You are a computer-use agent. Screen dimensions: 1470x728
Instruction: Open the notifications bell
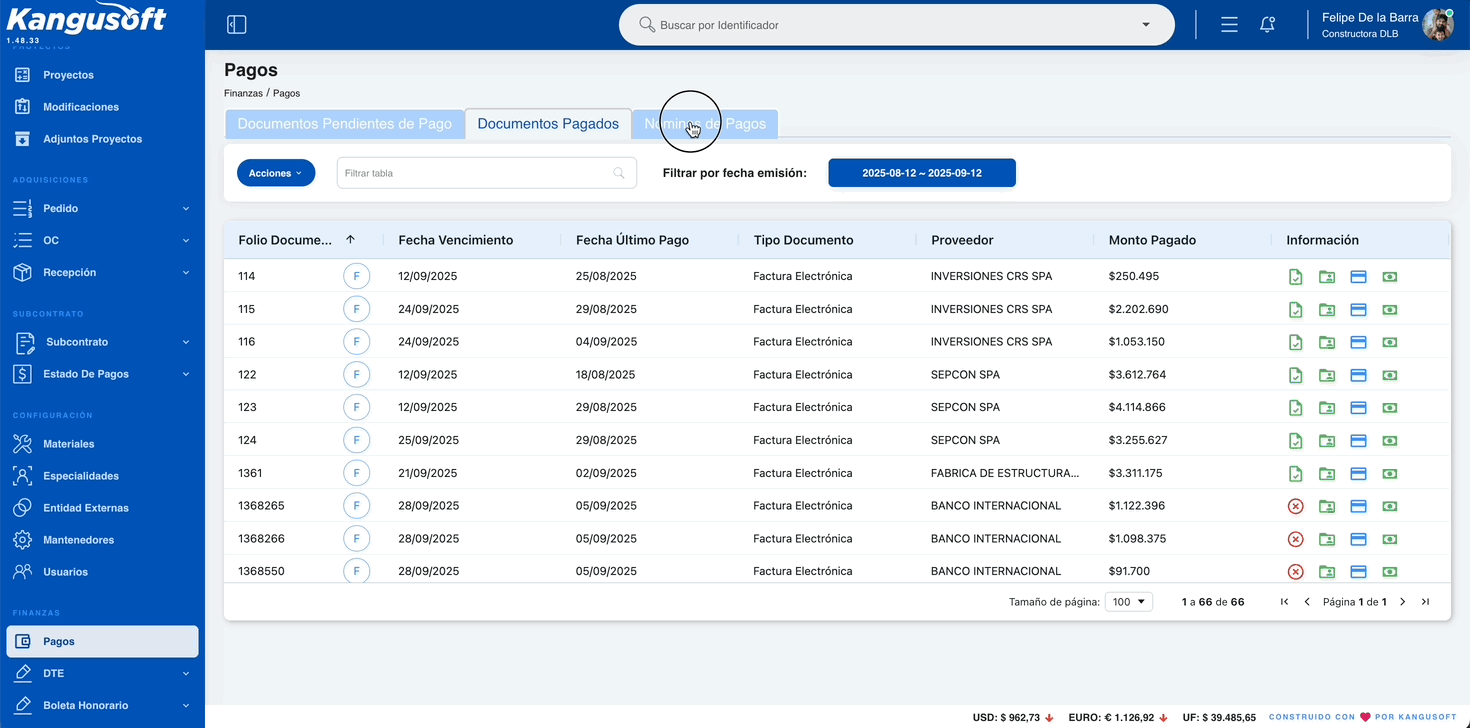click(1267, 25)
